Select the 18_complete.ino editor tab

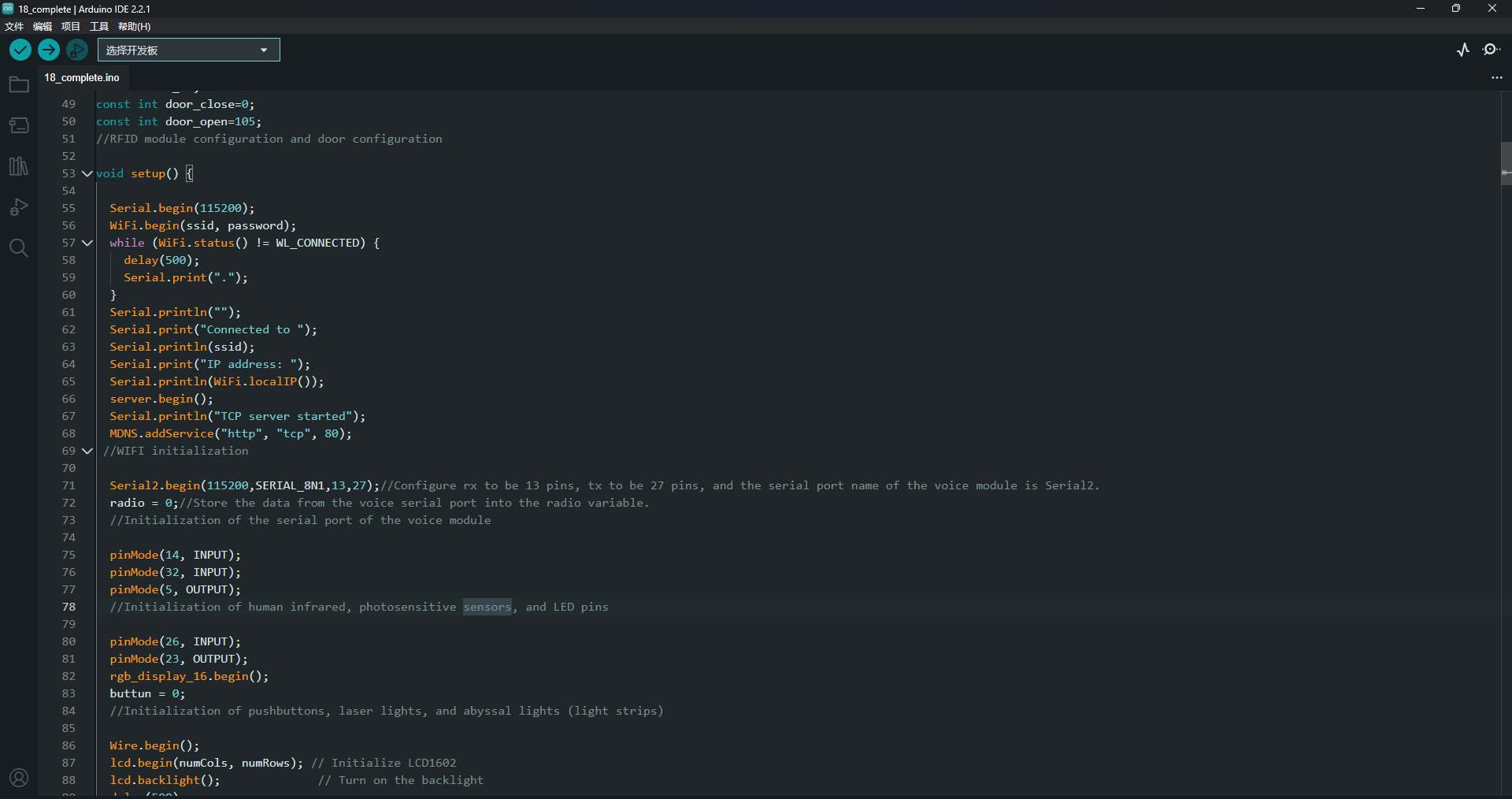pos(82,77)
